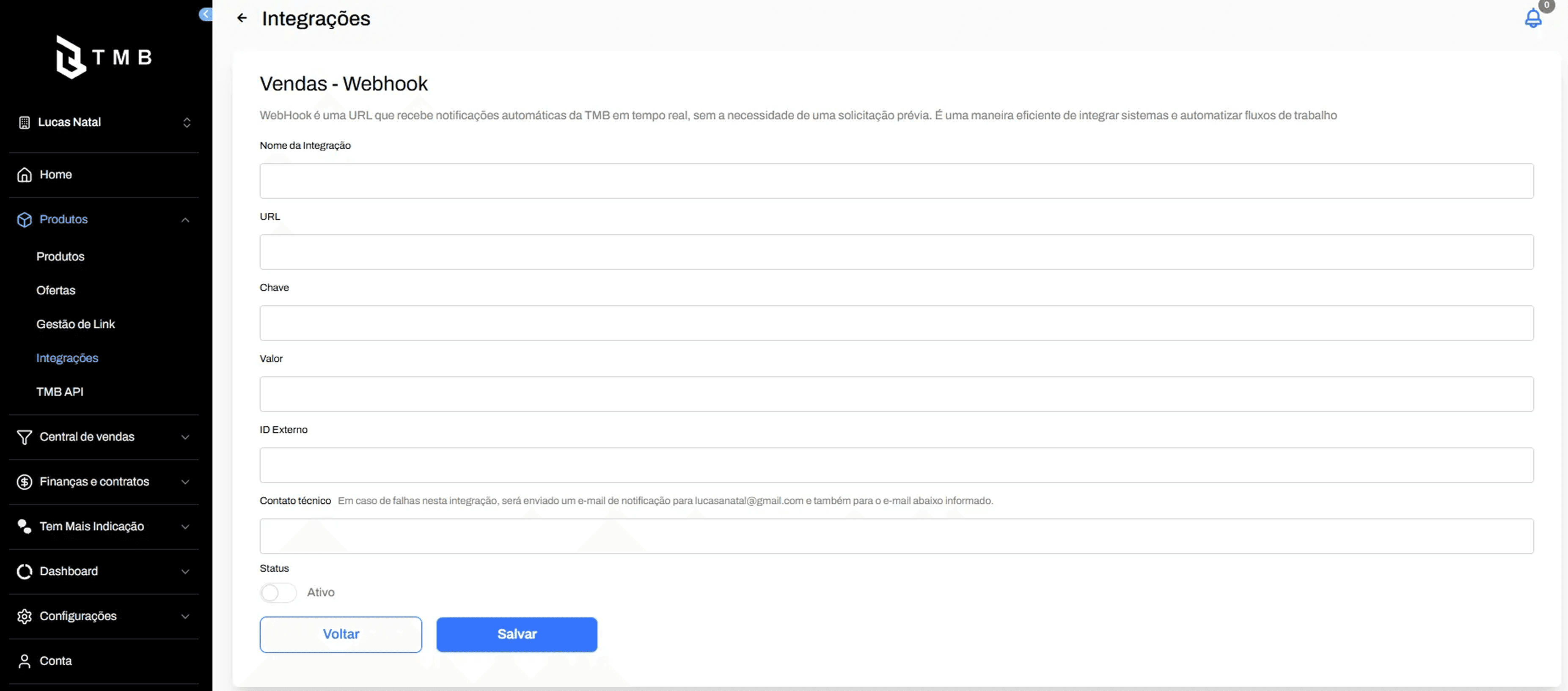Click the Voltar button
This screenshot has width=1568, height=691.
(x=340, y=634)
